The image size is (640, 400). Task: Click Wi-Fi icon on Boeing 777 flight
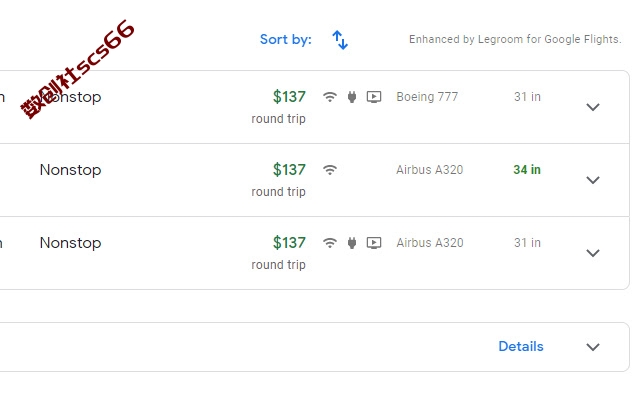[x=330, y=97]
